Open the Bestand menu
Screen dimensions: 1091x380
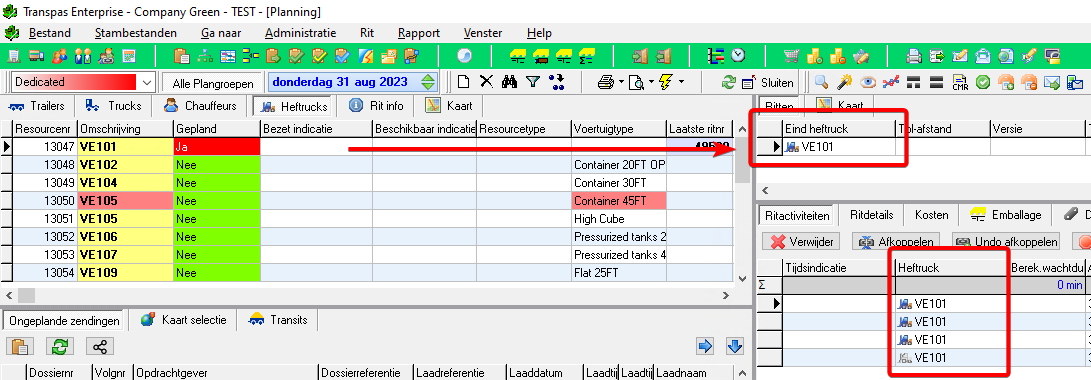click(49, 33)
